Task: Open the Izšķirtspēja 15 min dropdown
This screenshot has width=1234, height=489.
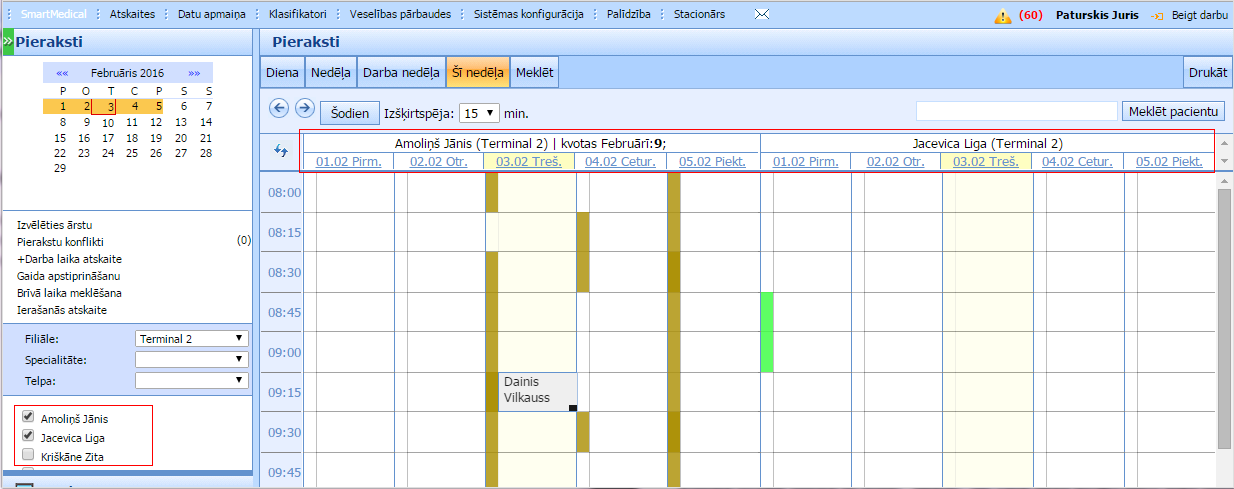Action: pyautogui.click(x=479, y=113)
